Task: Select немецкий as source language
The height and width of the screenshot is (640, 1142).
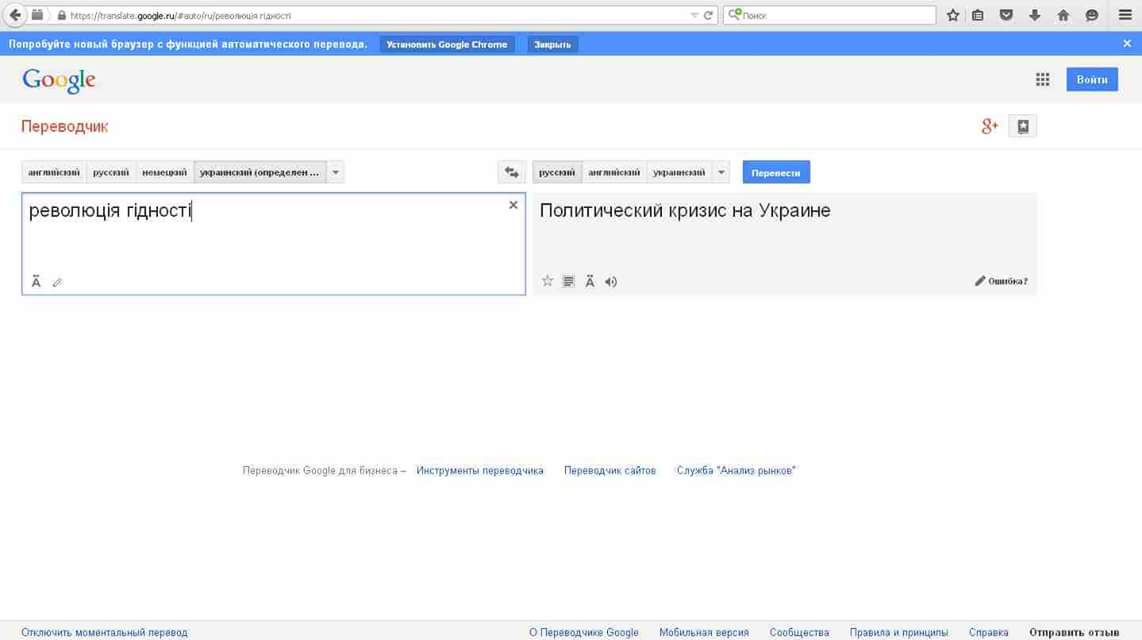Action: click(x=164, y=172)
